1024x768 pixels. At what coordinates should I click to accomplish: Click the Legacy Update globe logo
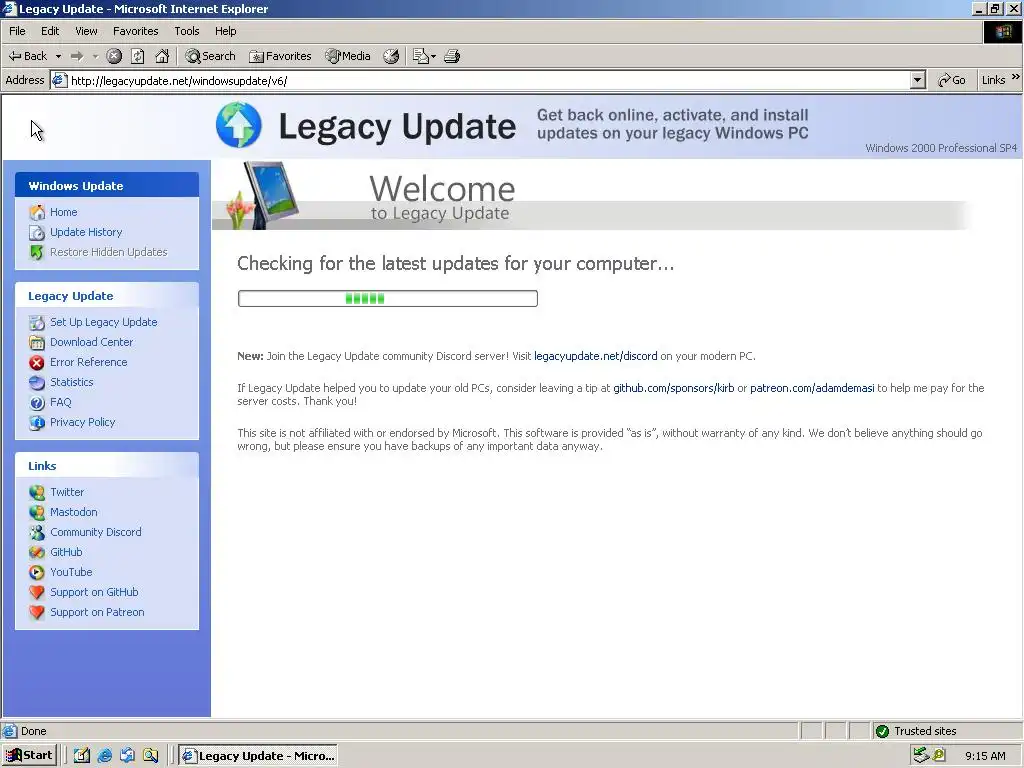coord(239,125)
